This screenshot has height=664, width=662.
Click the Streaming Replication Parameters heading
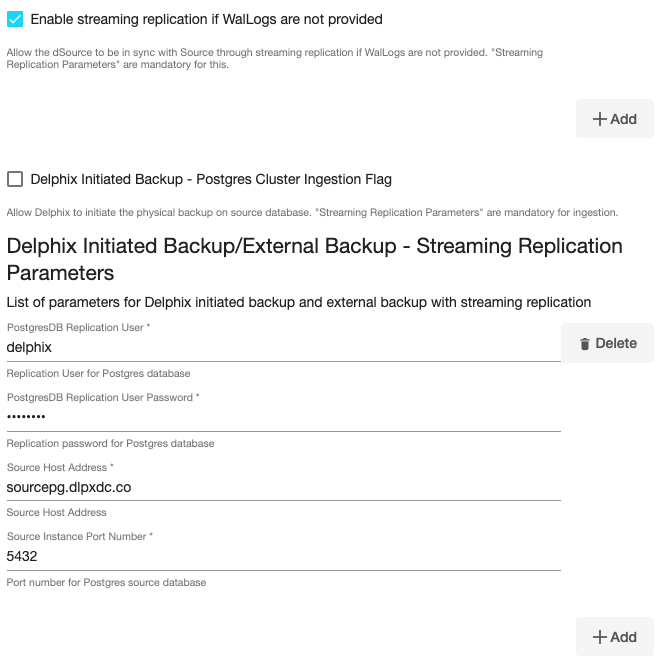point(314,259)
